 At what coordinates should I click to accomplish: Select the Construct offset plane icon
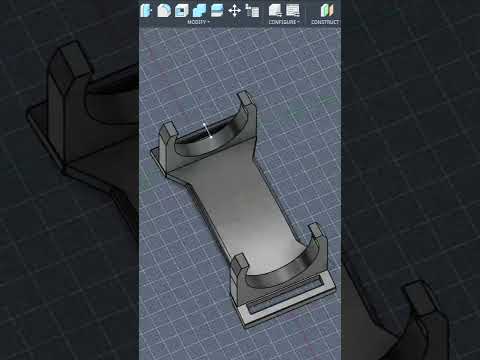tap(327, 10)
